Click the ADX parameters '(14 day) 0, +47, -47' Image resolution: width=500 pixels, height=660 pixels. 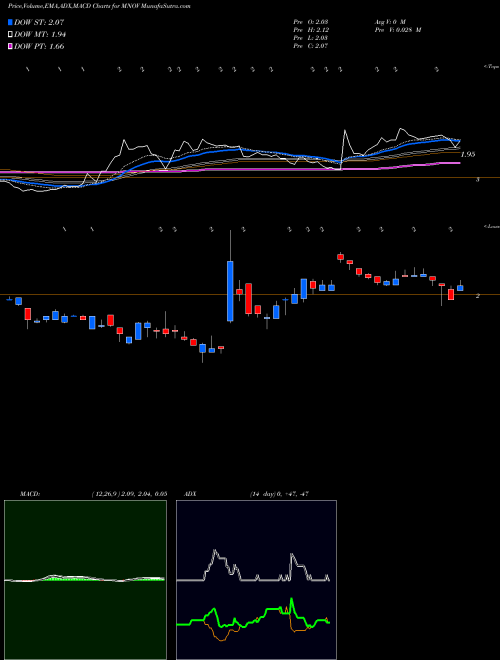click(279, 494)
